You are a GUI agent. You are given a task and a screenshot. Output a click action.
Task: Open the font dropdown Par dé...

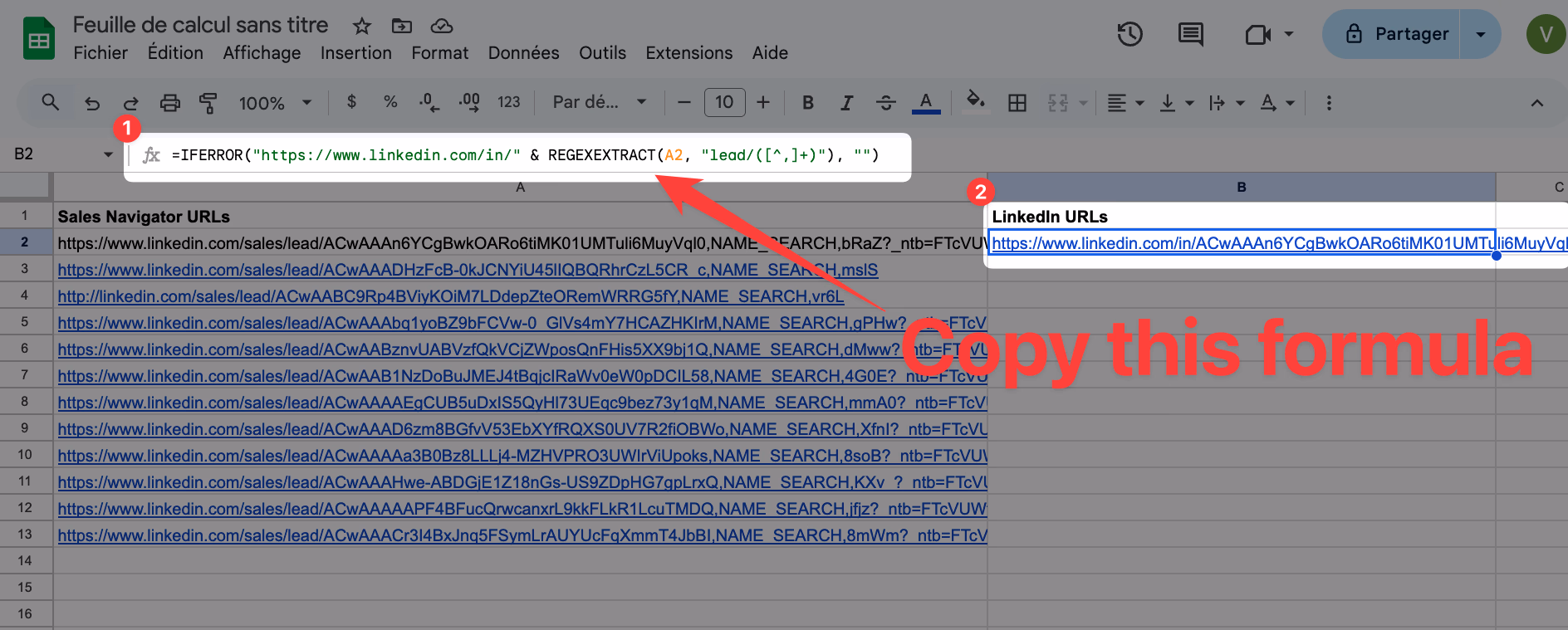(599, 102)
